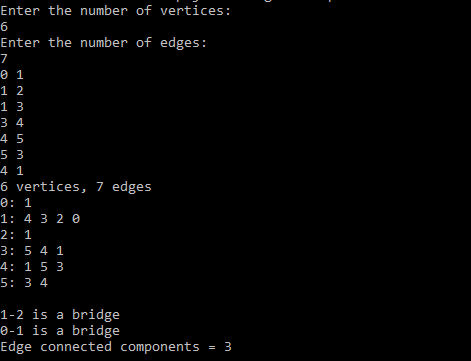471x361 pixels.
Task: Click the entered edge count 7
Action: point(4,59)
